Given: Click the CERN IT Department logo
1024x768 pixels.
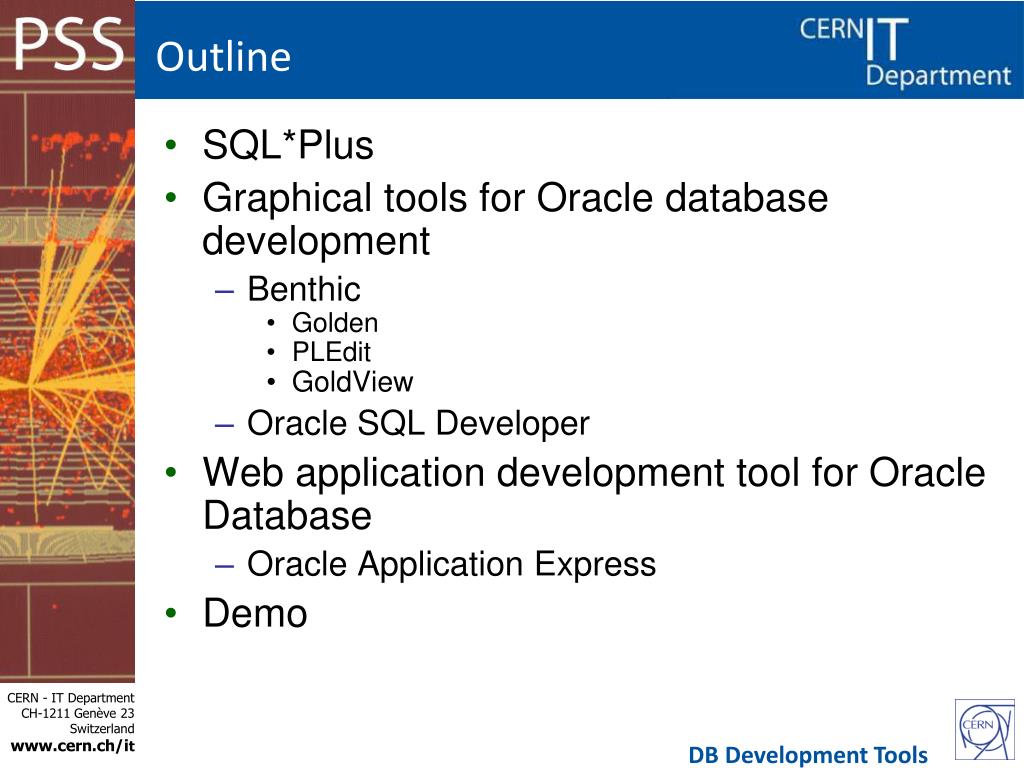Looking at the screenshot, I should pos(906,52).
